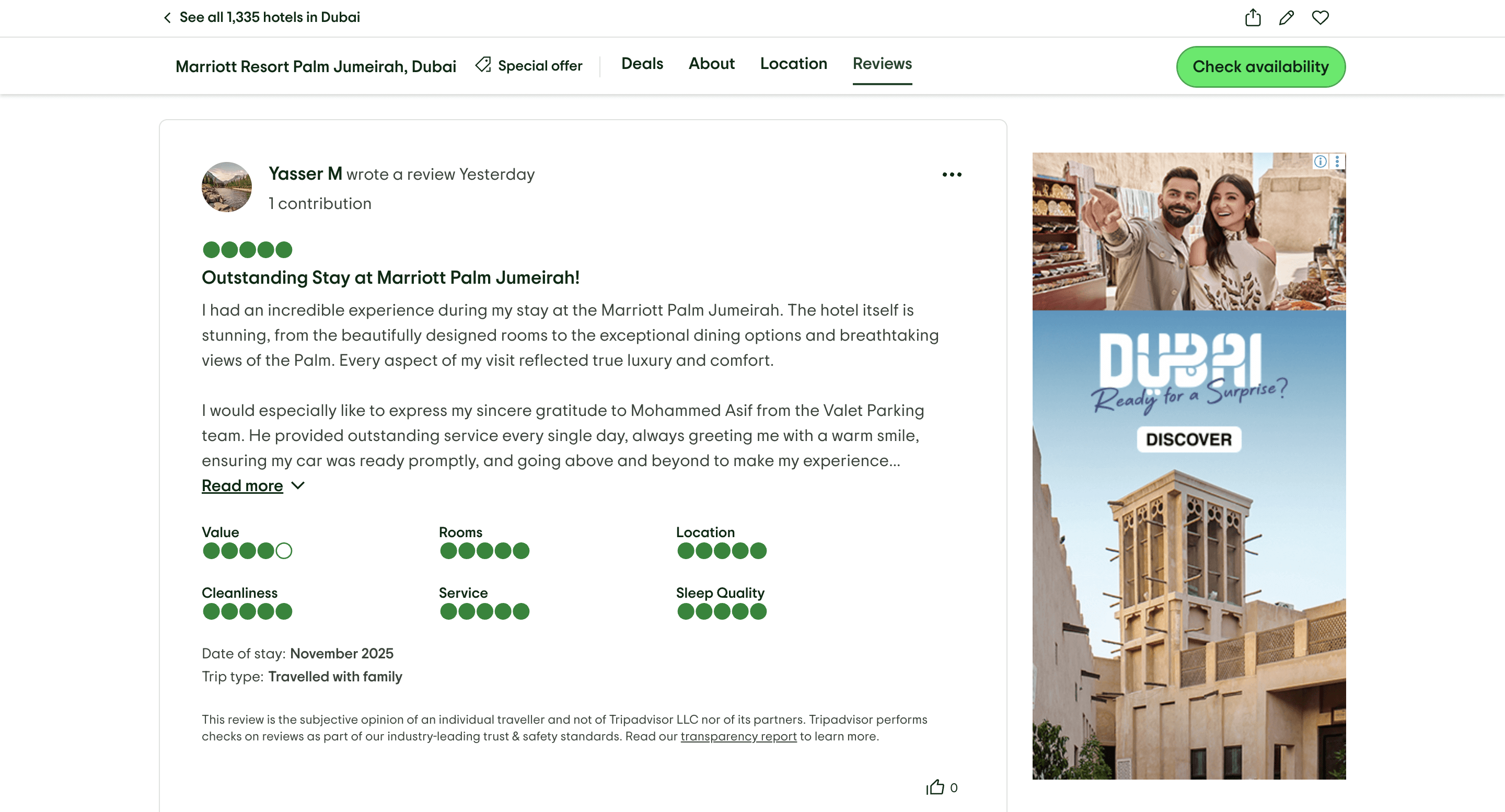Click the Check availability button

pyautogui.click(x=1260, y=66)
